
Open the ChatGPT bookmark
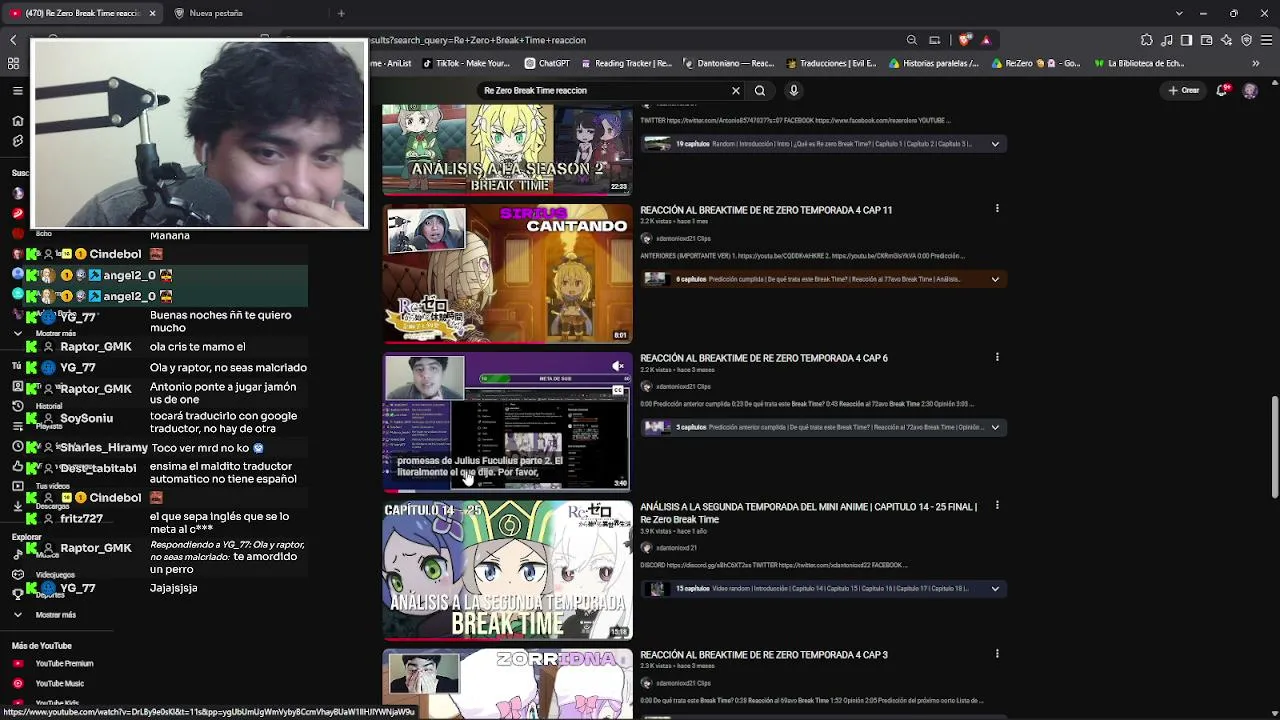547,63
